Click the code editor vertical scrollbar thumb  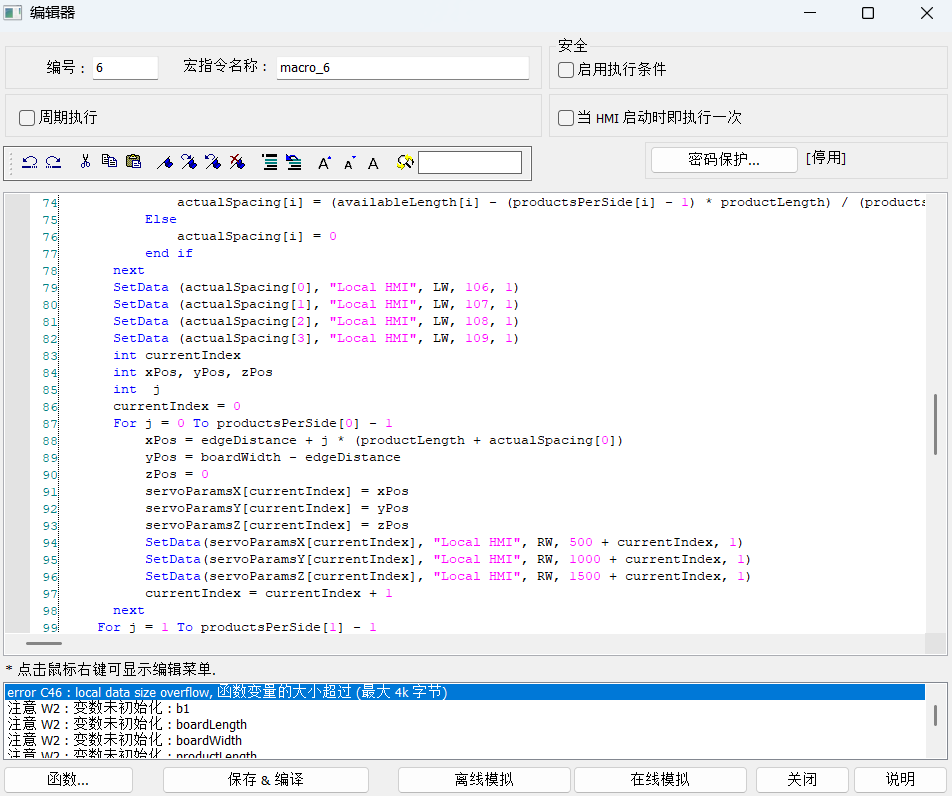coord(936,424)
